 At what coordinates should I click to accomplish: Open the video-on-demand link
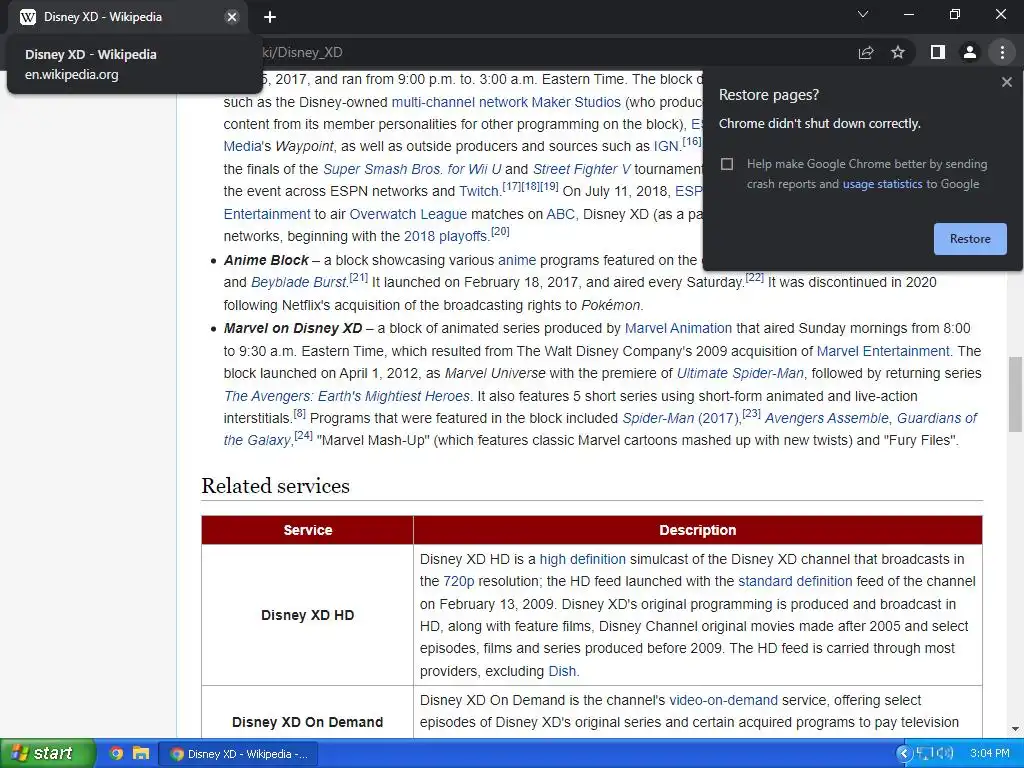pyautogui.click(x=724, y=701)
